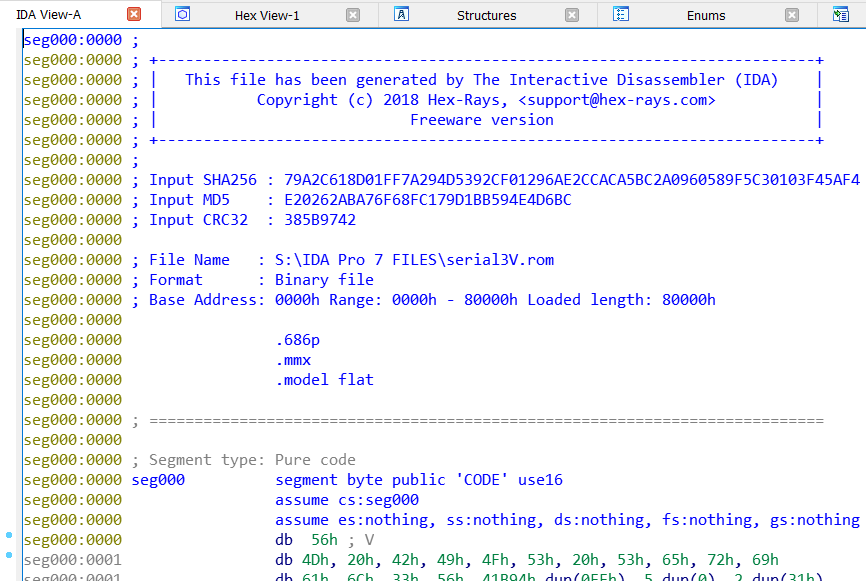Click the 'Segment type: Pure code' comment
The image size is (866, 581).
point(252,460)
